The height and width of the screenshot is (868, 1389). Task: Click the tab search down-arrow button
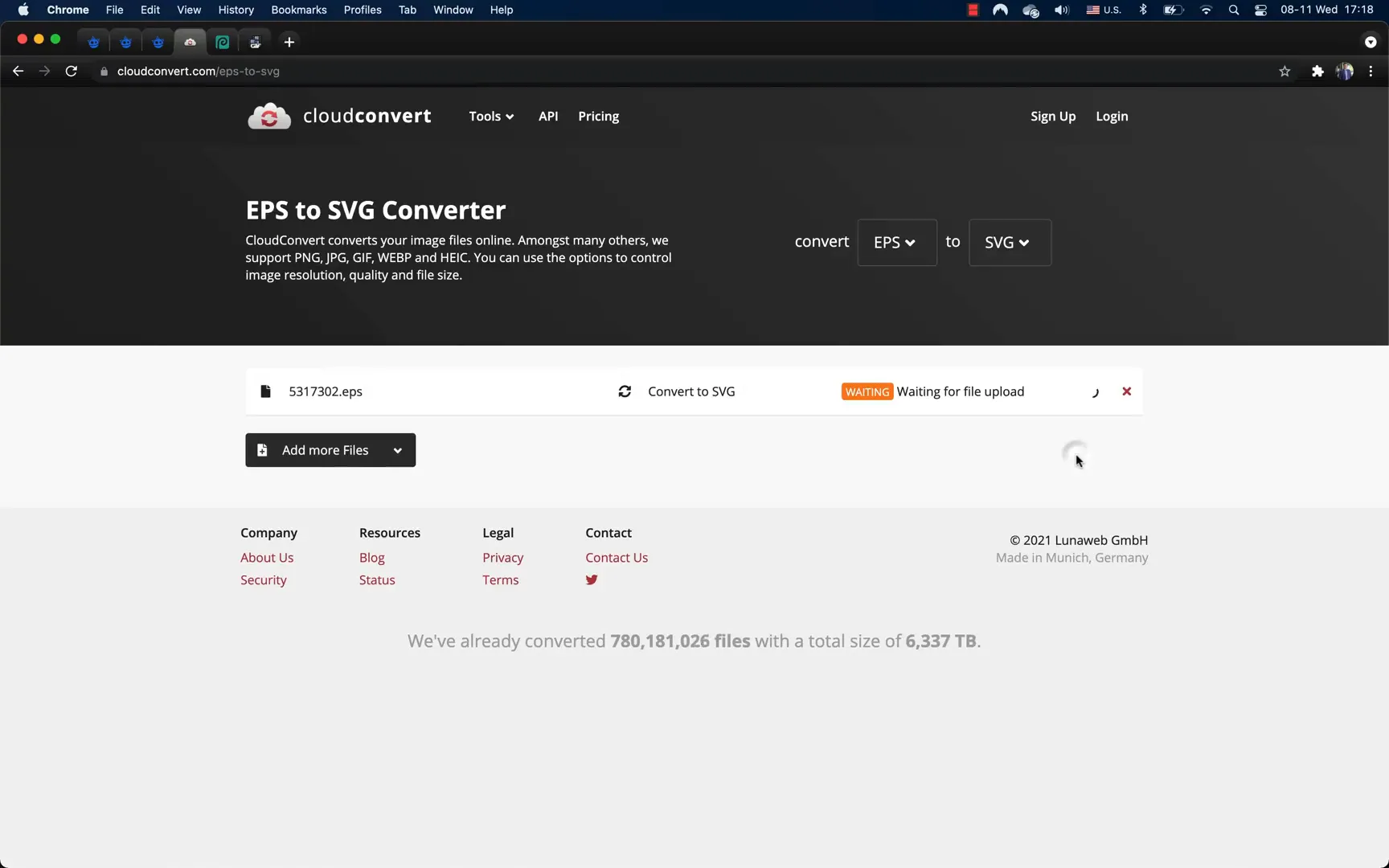click(x=1371, y=42)
